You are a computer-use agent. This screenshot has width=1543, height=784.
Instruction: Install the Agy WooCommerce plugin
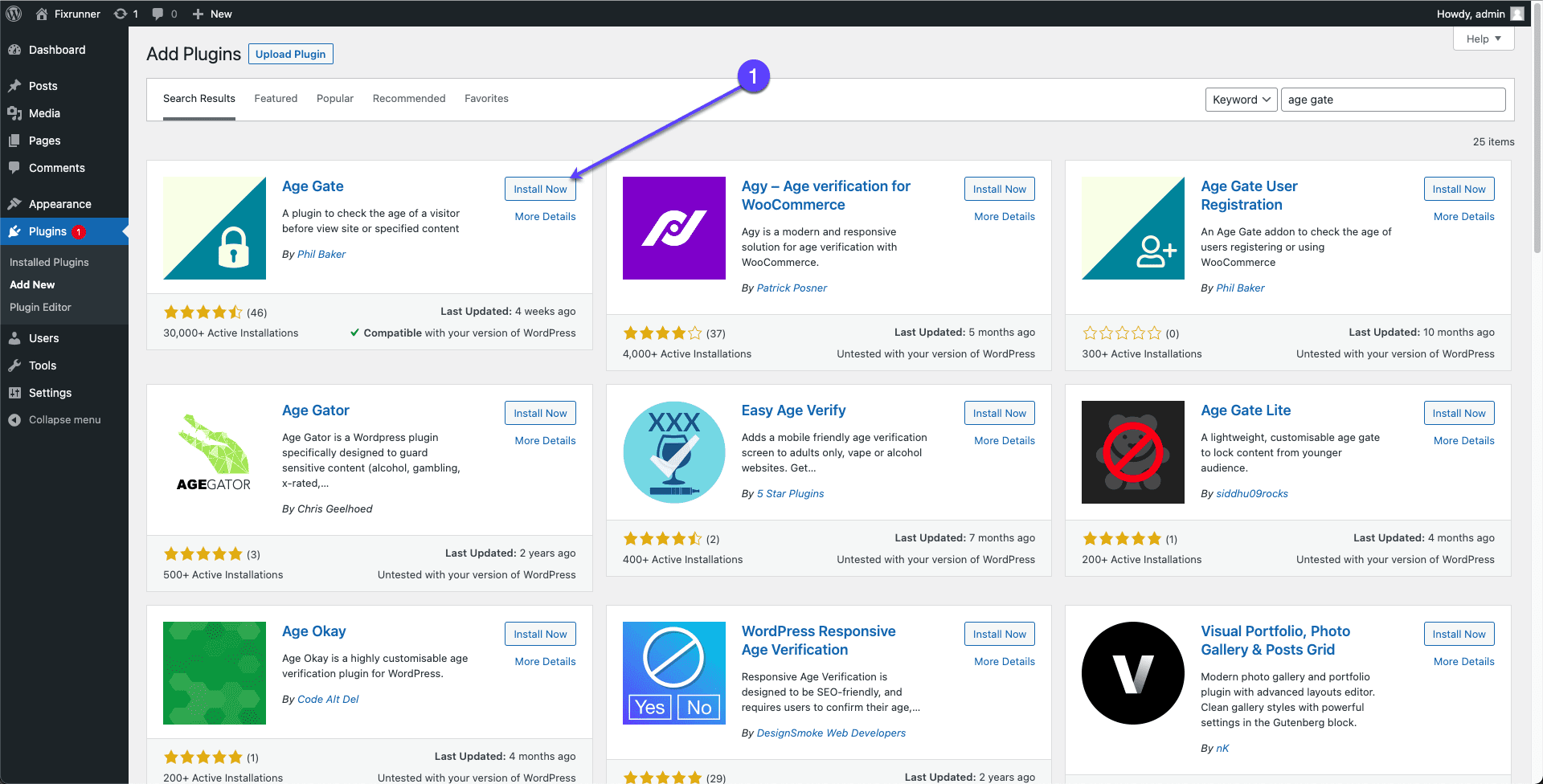pos(1000,189)
